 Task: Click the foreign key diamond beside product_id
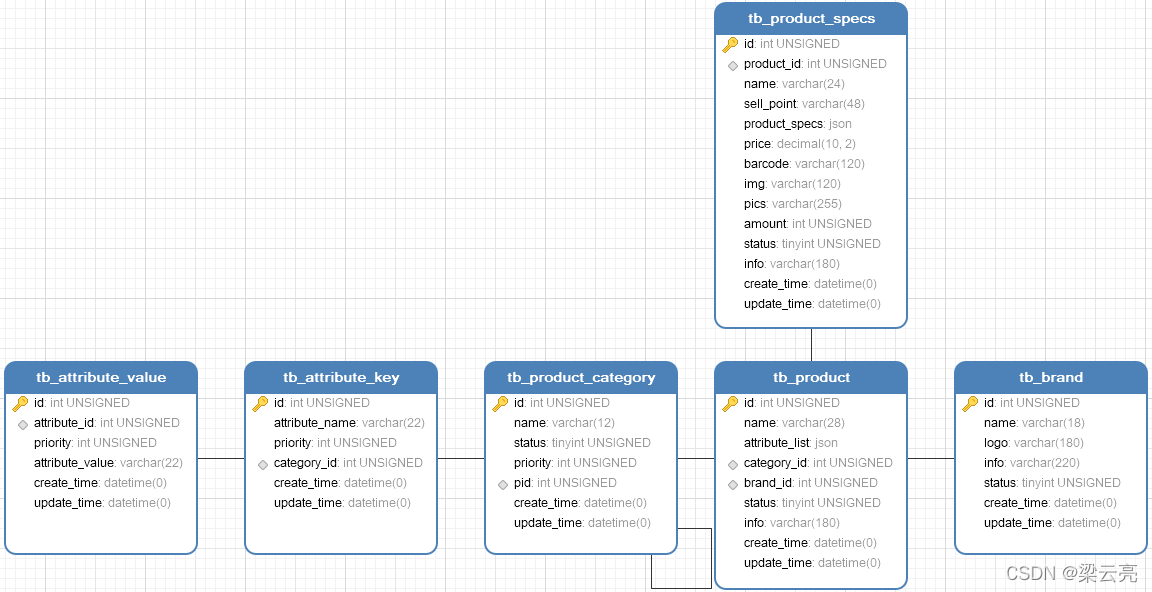click(x=732, y=65)
